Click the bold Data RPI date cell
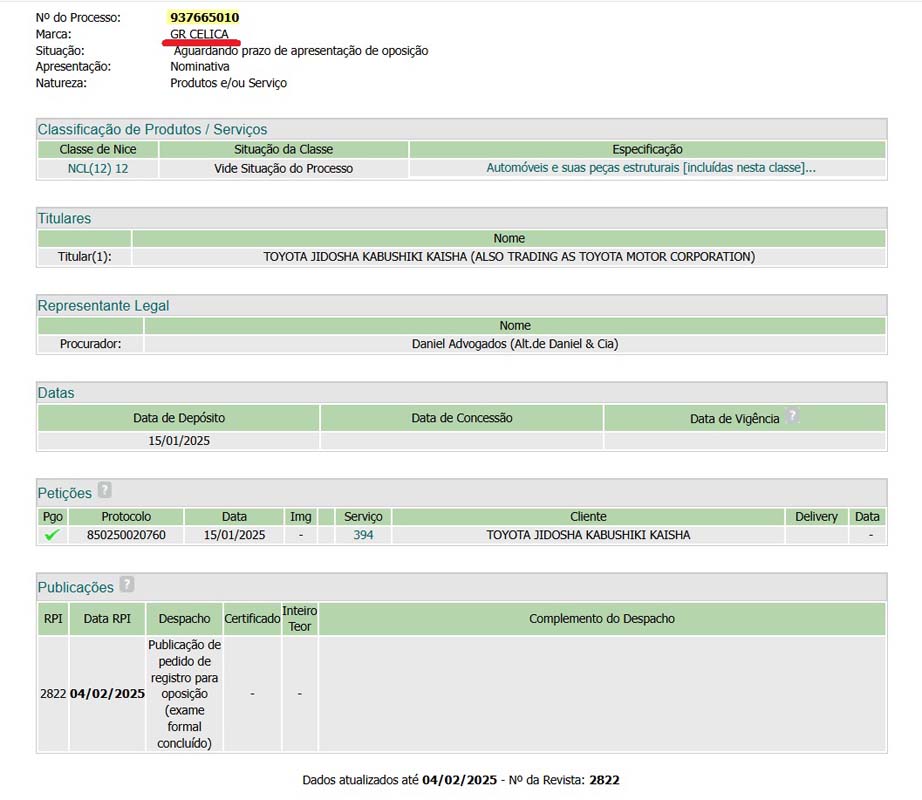Image resolution: width=922 pixels, height=800 pixels. pyautogui.click(x=107, y=693)
